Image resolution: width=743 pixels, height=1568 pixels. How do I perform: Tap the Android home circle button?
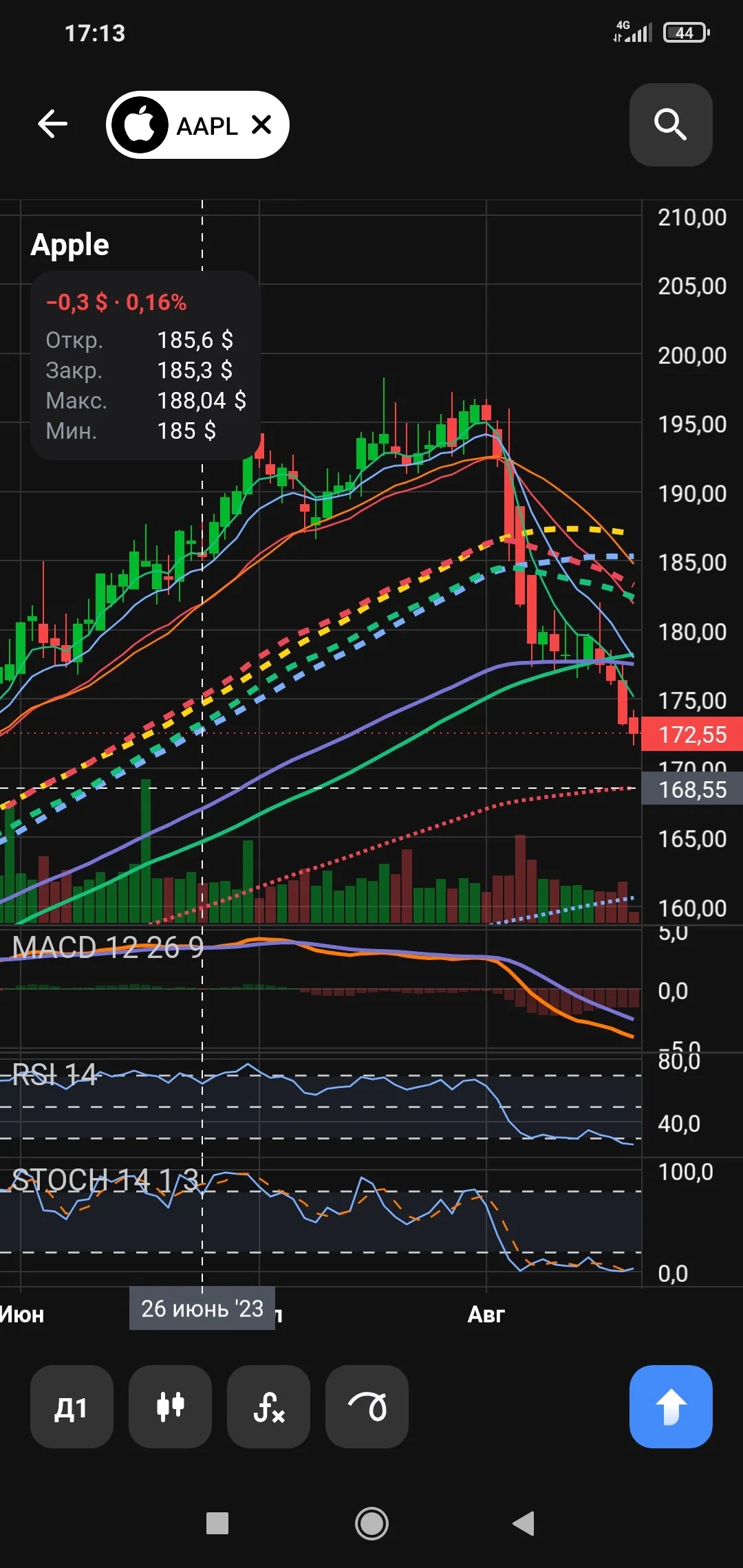[371, 1523]
